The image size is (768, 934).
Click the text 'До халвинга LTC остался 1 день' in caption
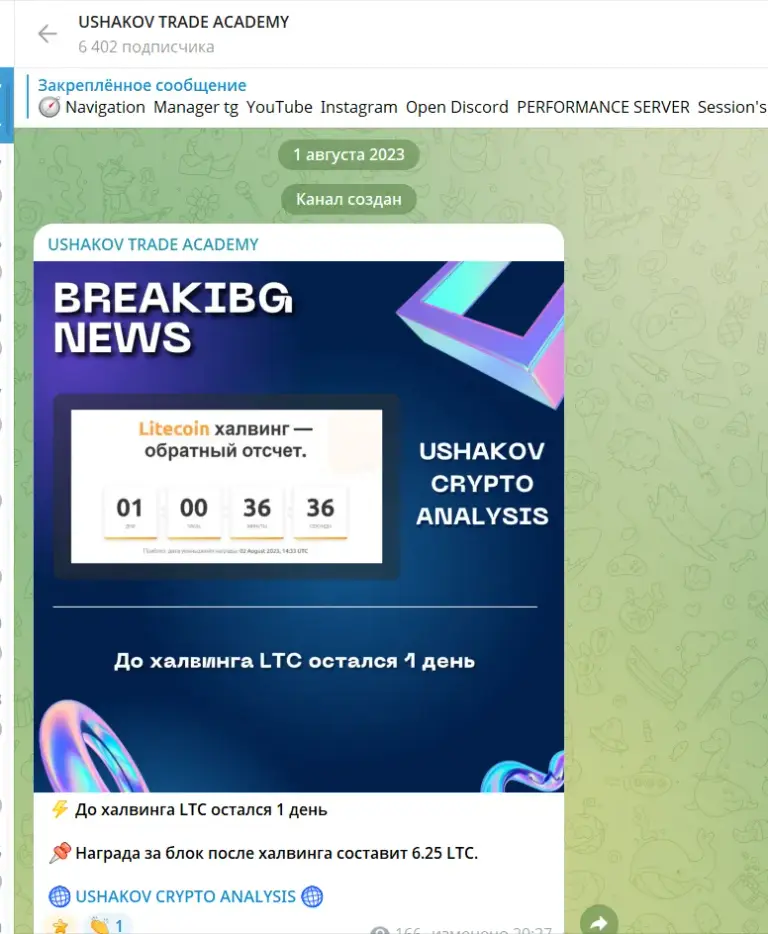pyautogui.click(x=201, y=810)
